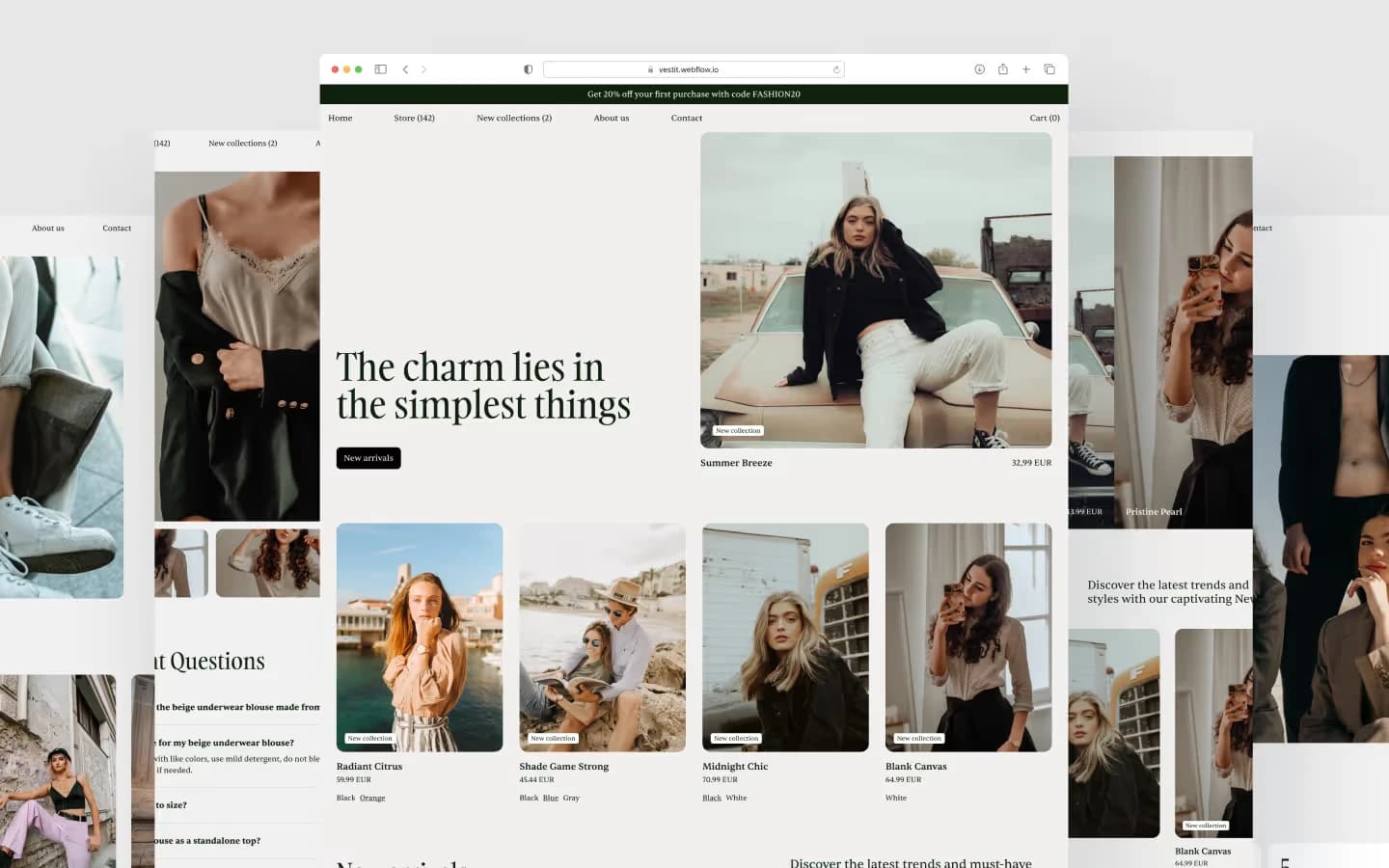This screenshot has height=868, width=1389.
Task: Open the Radiant Citrus product photo
Action: click(420, 637)
